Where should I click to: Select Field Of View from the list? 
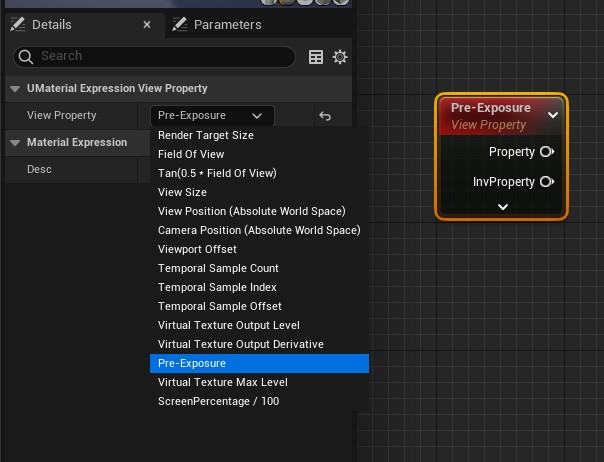(191, 154)
